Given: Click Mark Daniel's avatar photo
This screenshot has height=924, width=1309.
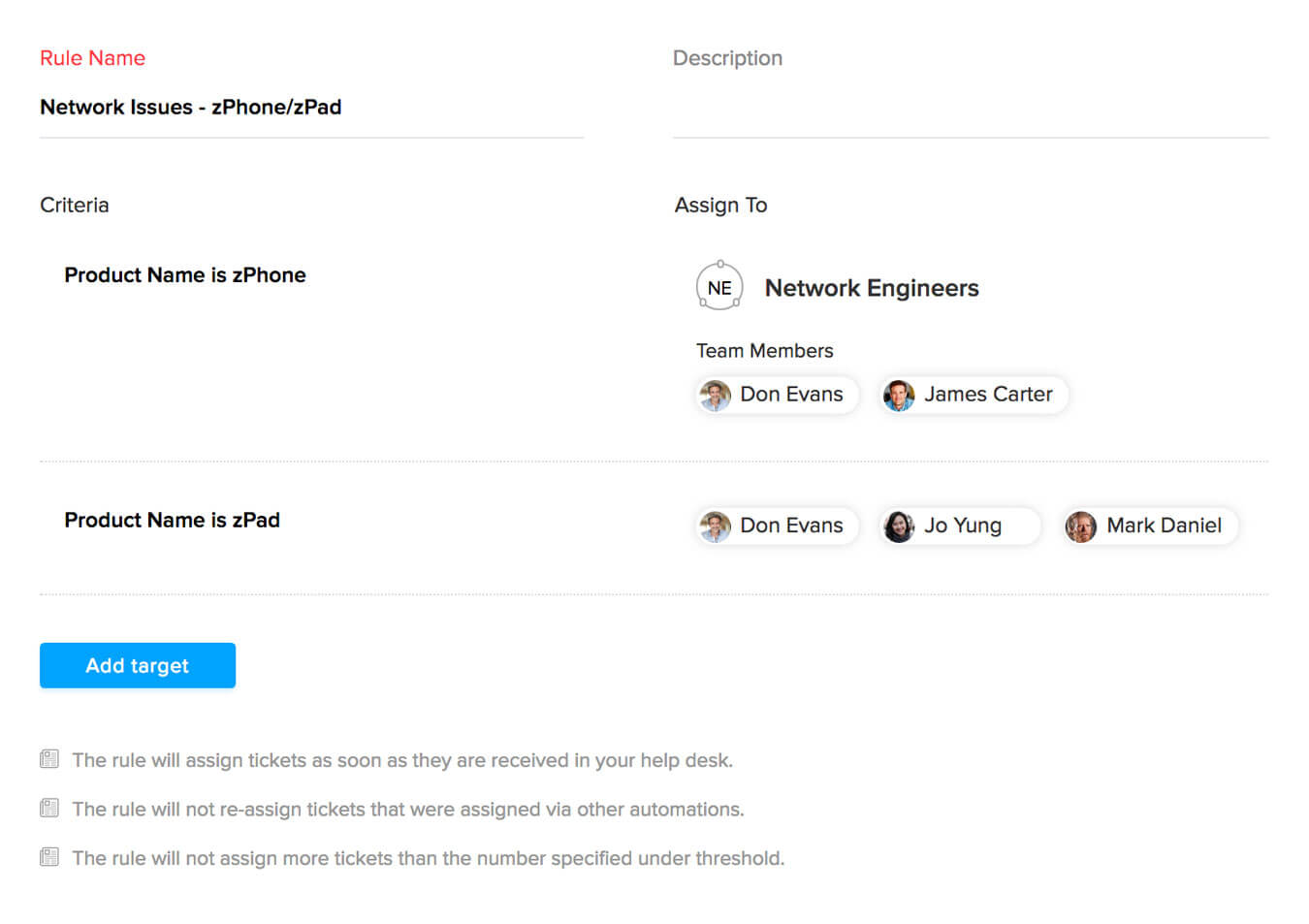Looking at the screenshot, I should [1081, 526].
